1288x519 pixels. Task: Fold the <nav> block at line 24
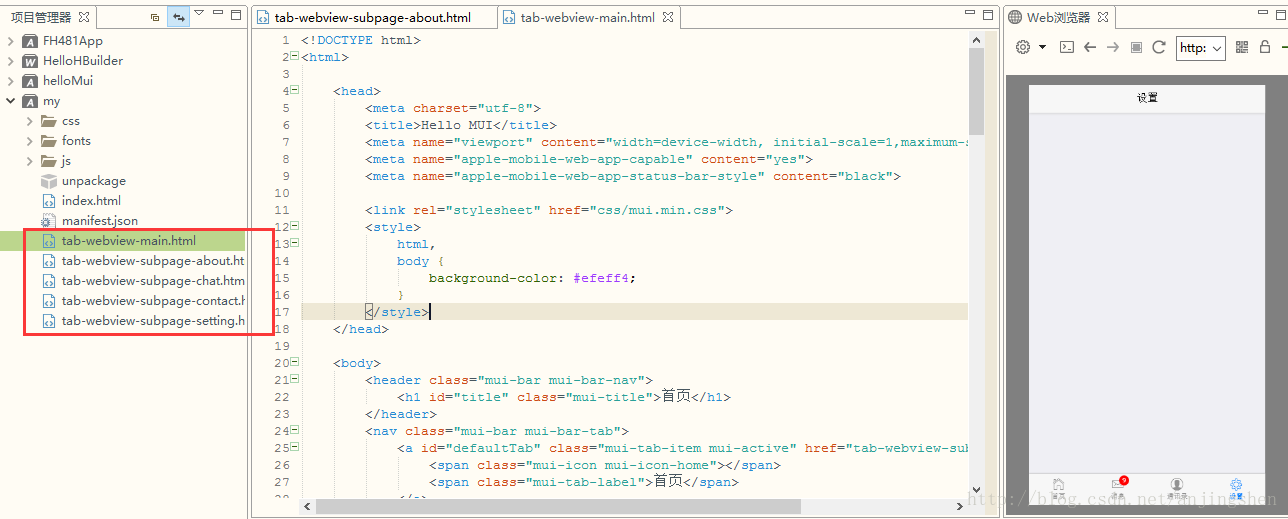(295, 430)
